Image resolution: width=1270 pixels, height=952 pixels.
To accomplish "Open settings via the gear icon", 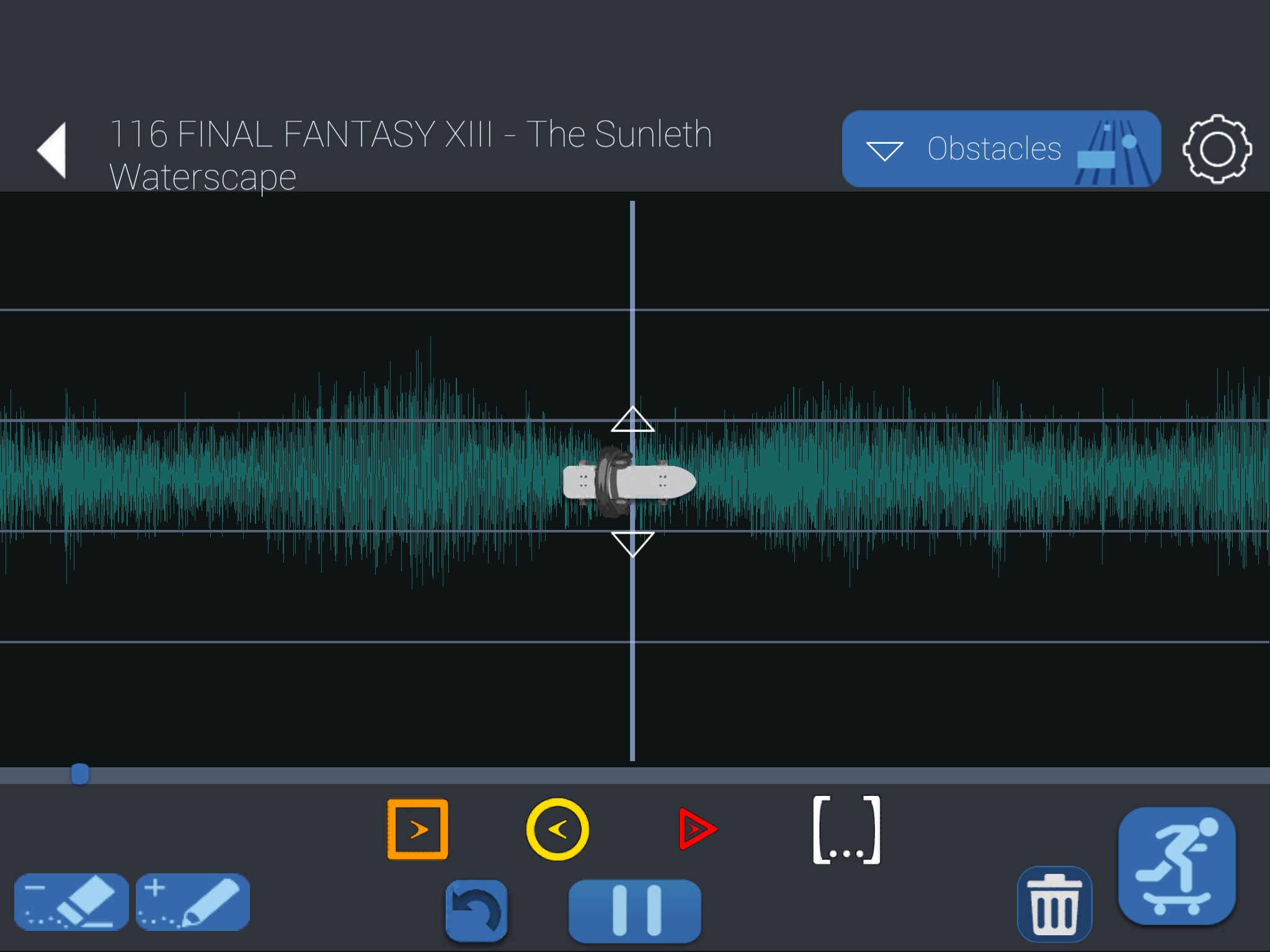I will [1217, 149].
